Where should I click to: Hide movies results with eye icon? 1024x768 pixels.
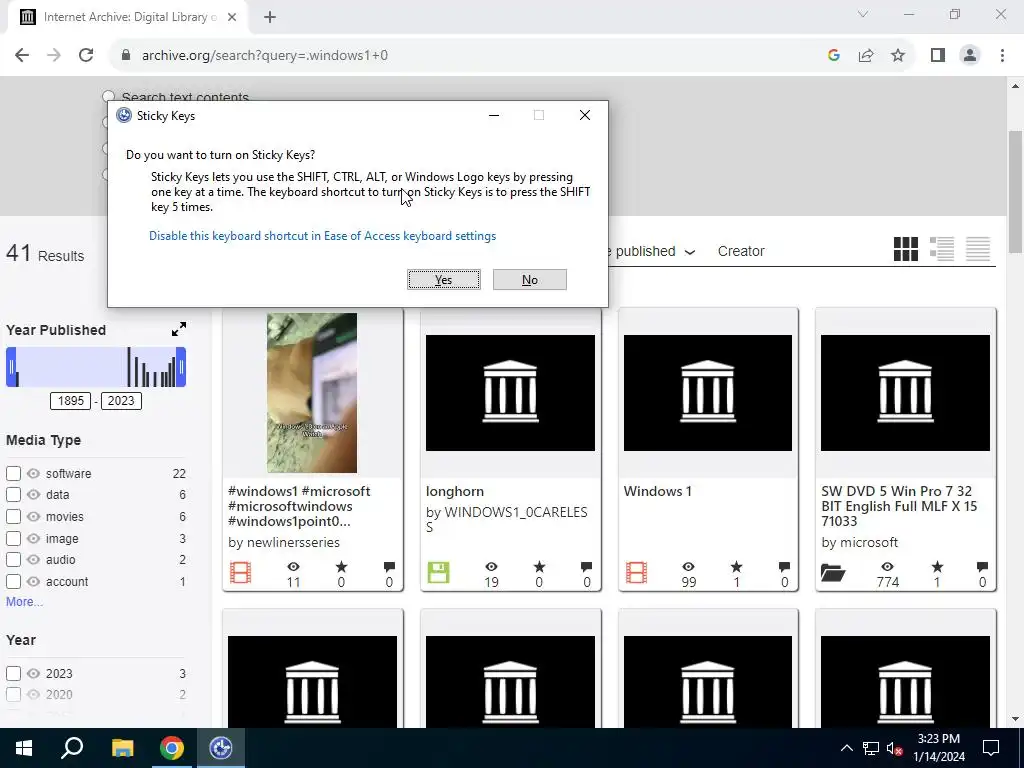(33, 516)
